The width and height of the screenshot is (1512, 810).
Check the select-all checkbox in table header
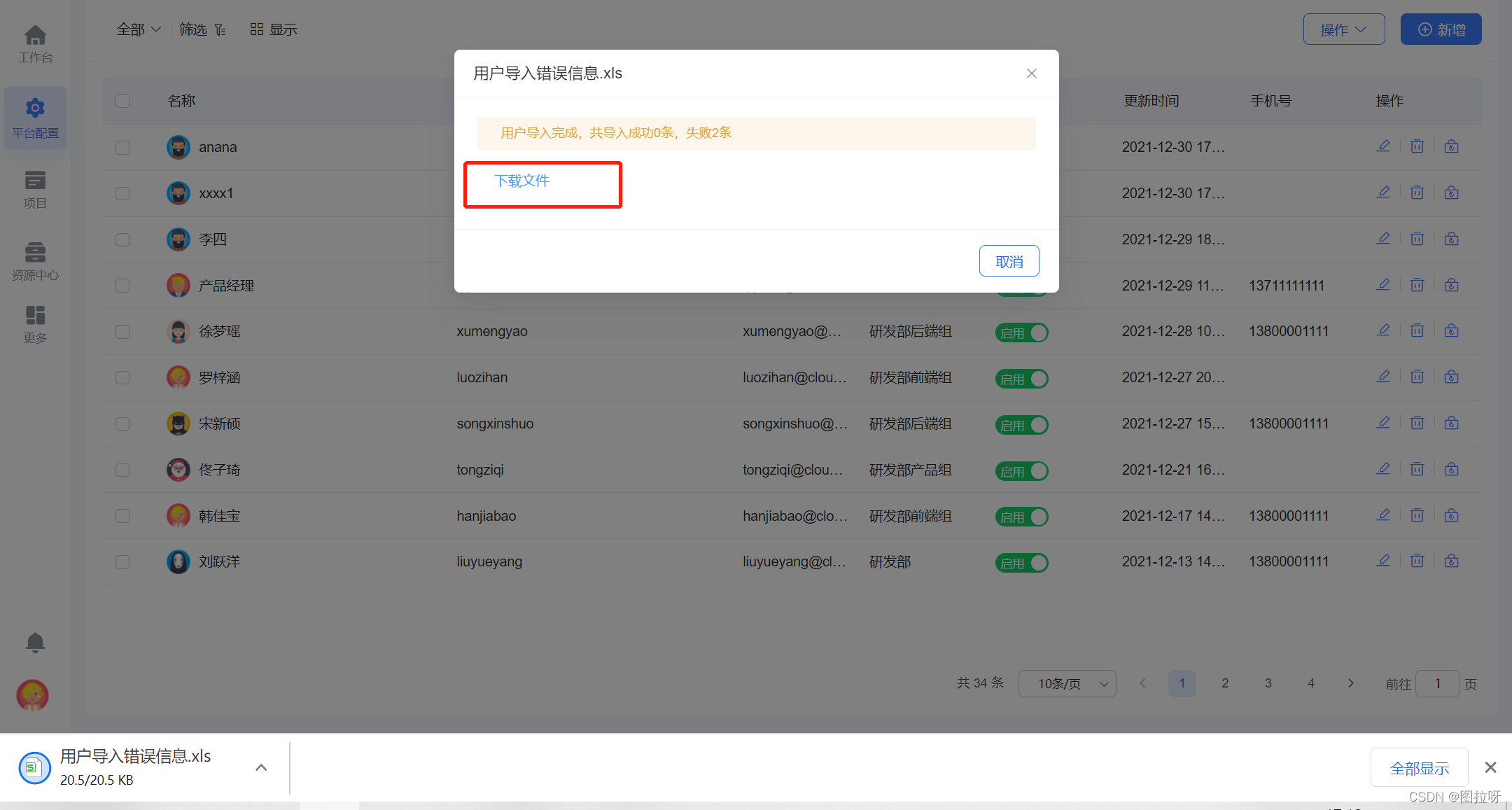(122, 101)
